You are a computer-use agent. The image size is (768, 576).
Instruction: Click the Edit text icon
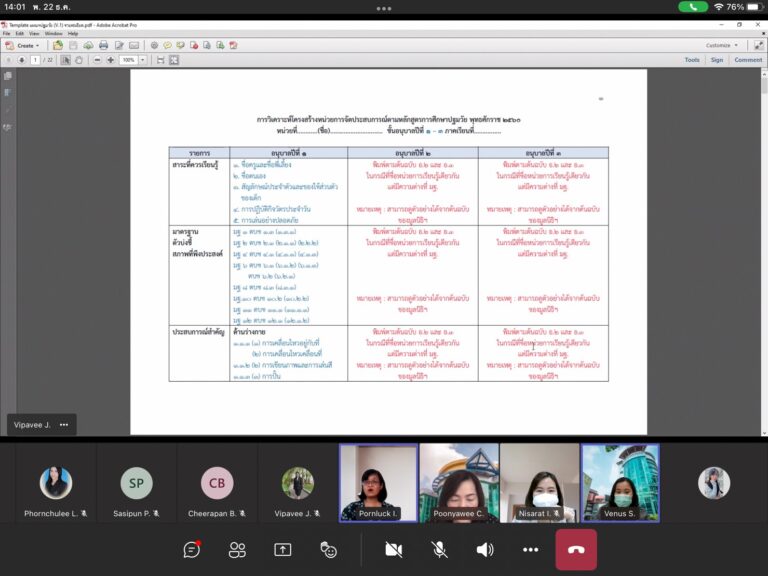(119, 46)
